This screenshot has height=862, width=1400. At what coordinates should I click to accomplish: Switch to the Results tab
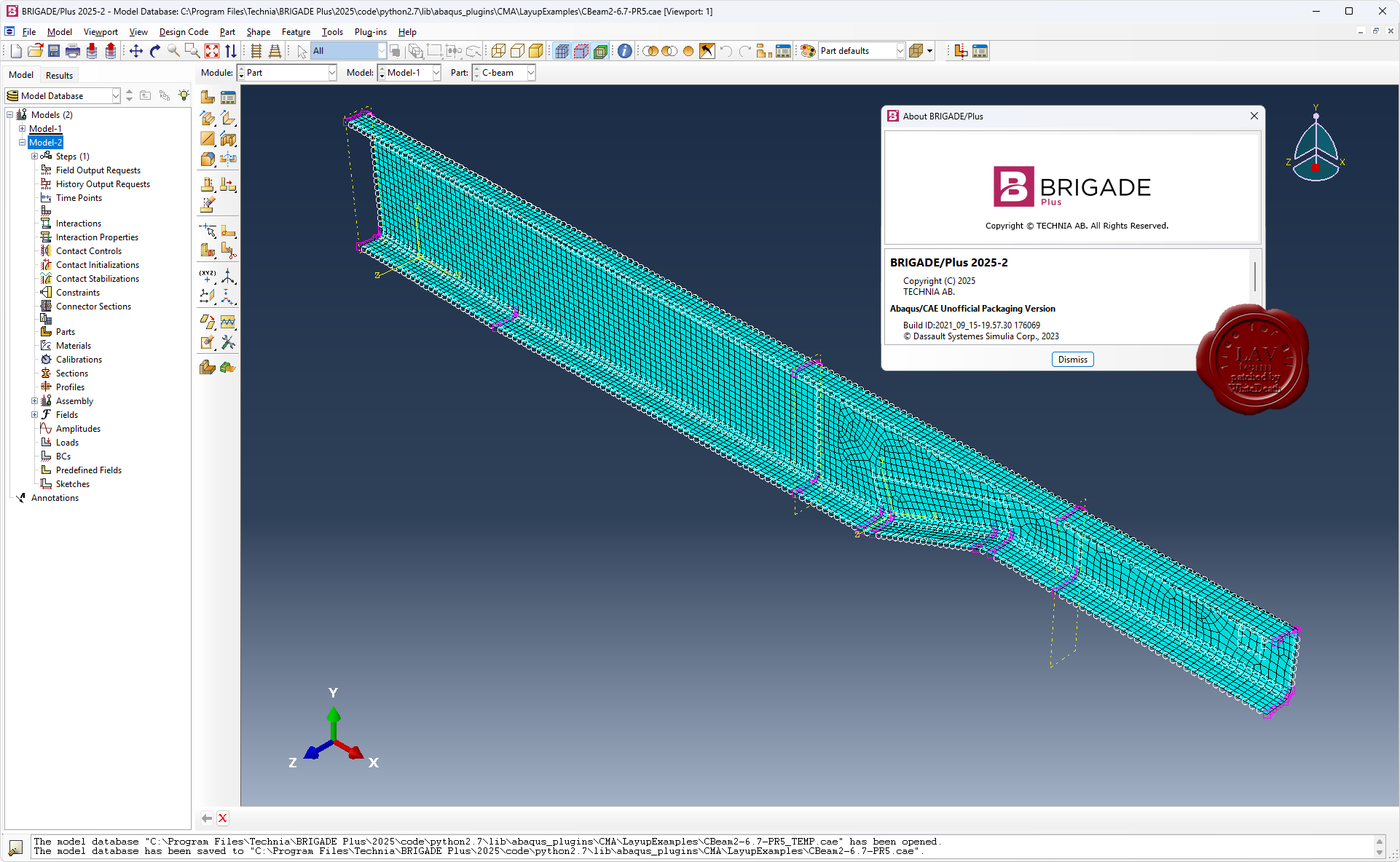click(59, 75)
